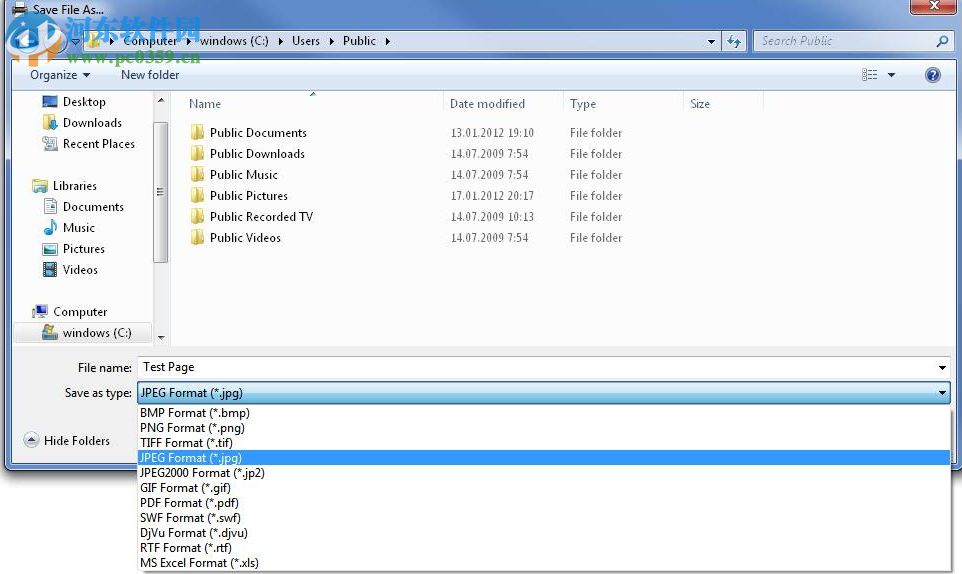Click the Public Videos folder icon

click(198, 237)
